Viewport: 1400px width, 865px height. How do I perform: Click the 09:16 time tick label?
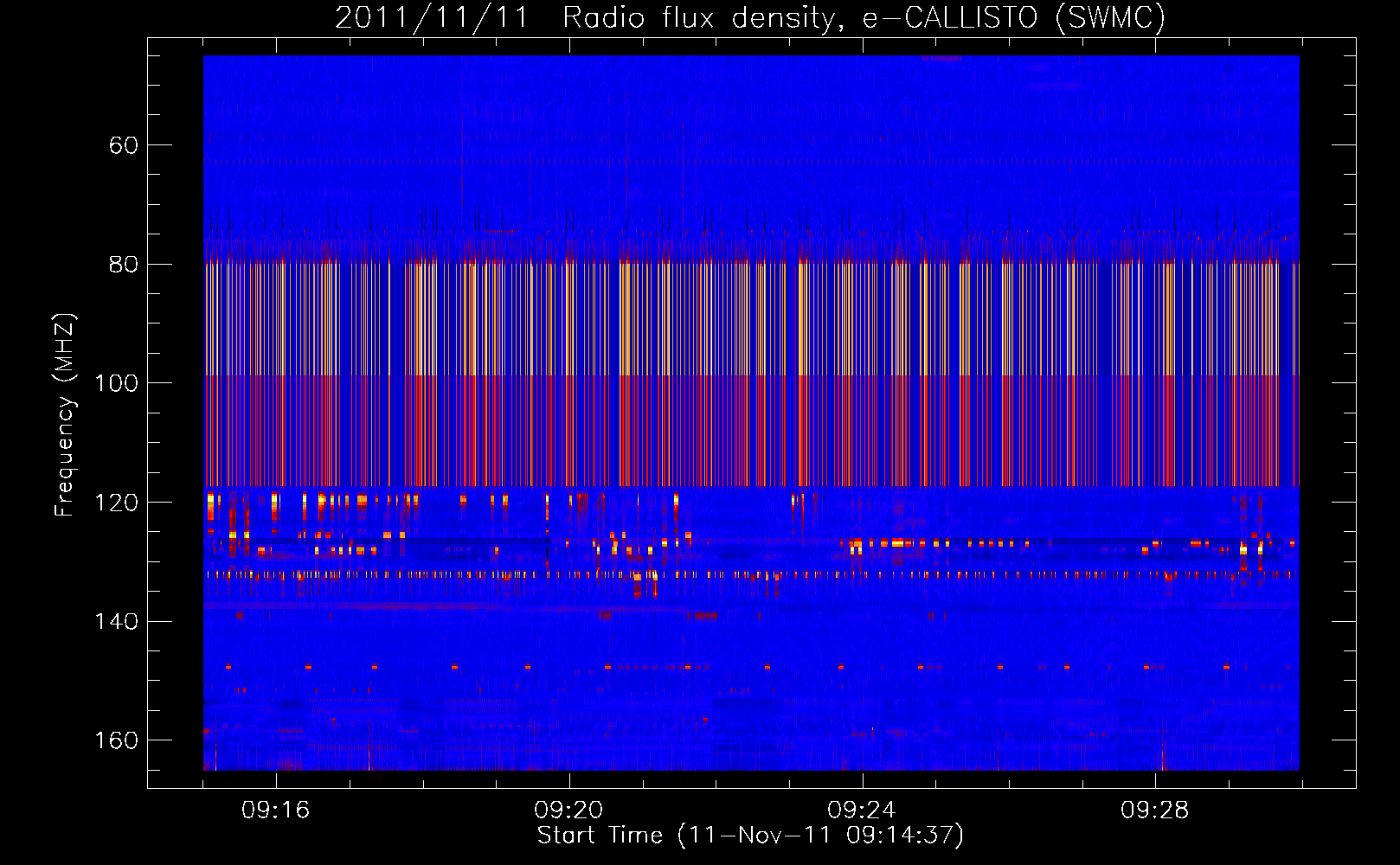(x=276, y=811)
